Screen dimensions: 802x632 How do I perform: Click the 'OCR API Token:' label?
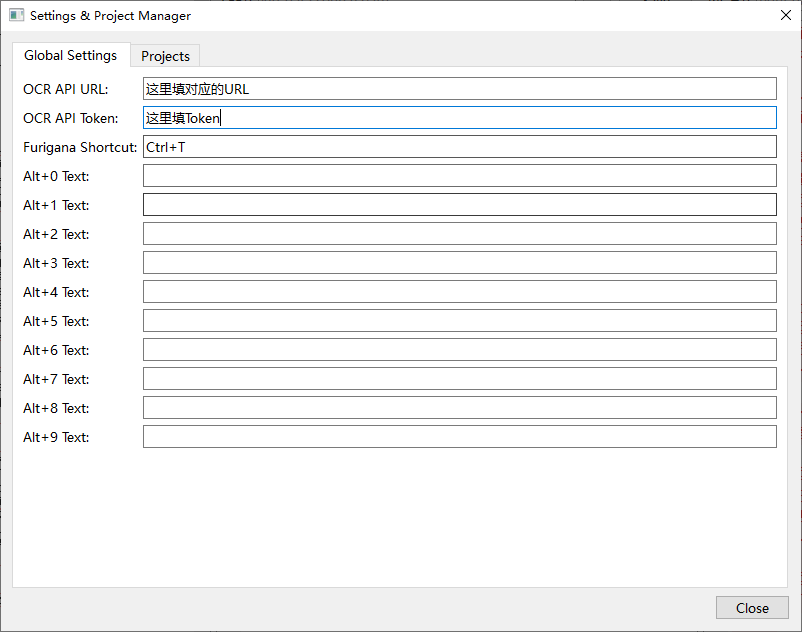(x=71, y=119)
